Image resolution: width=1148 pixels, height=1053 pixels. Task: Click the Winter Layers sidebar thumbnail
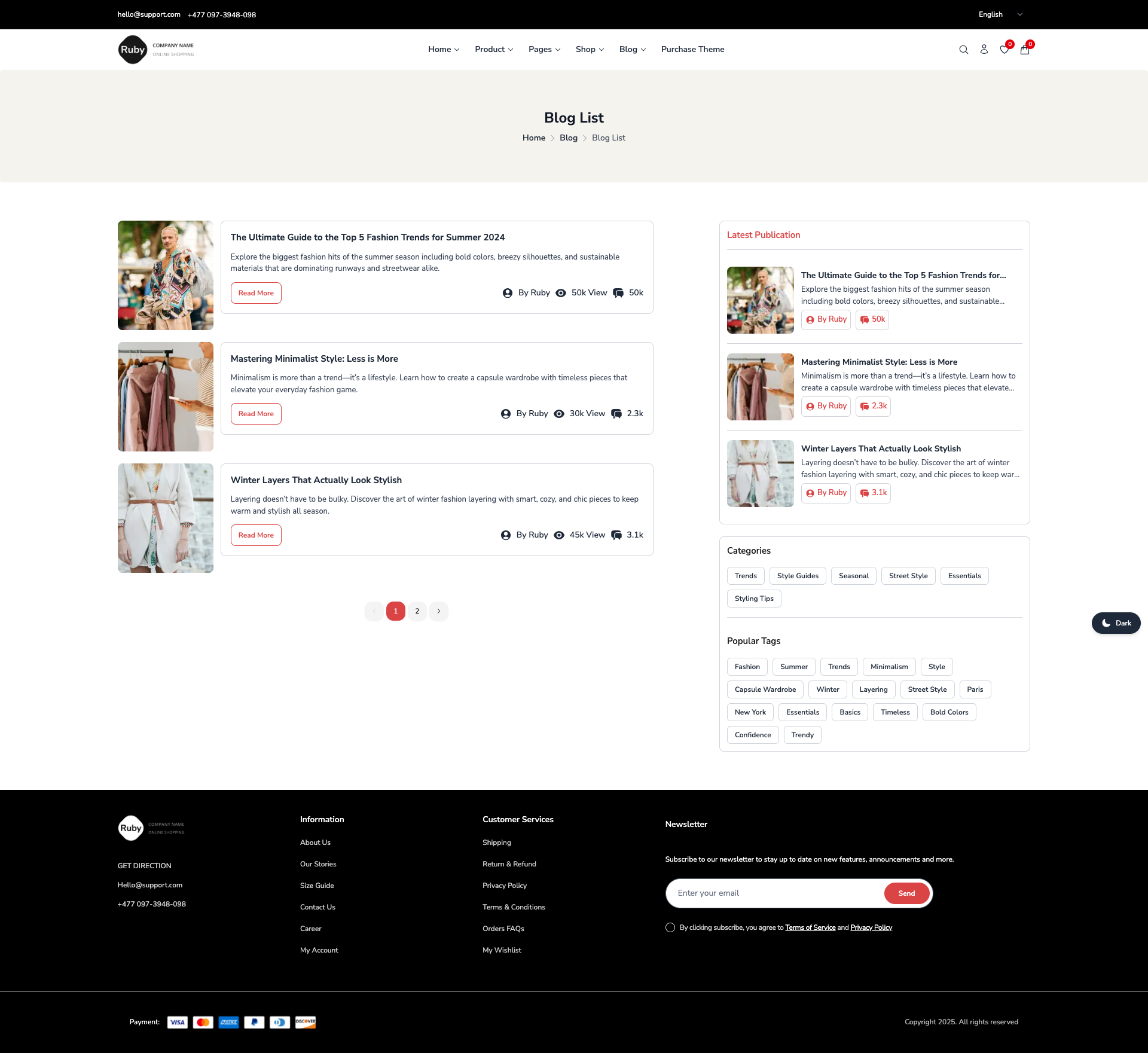(759, 473)
